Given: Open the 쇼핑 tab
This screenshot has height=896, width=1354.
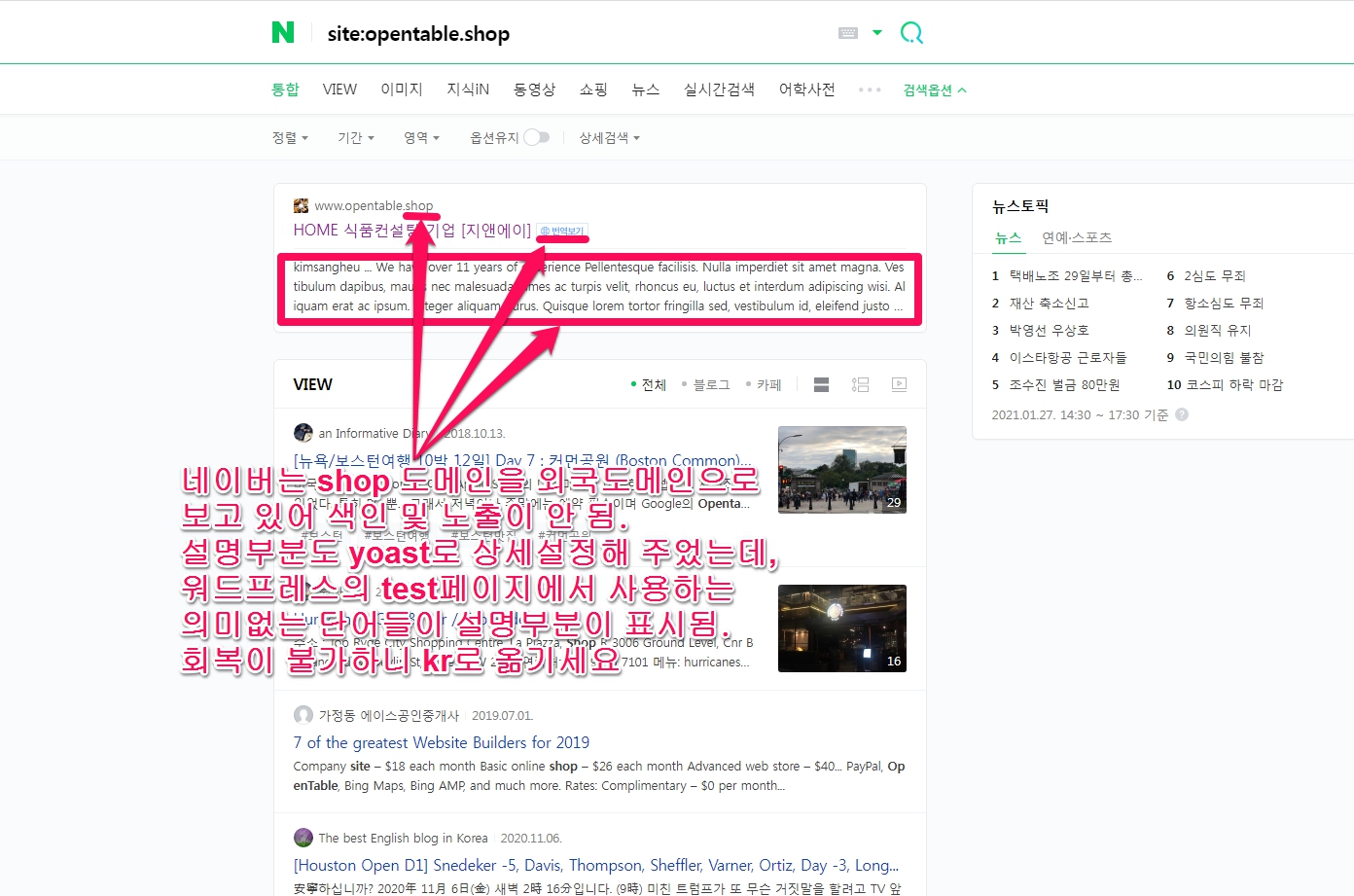Looking at the screenshot, I should [x=593, y=90].
